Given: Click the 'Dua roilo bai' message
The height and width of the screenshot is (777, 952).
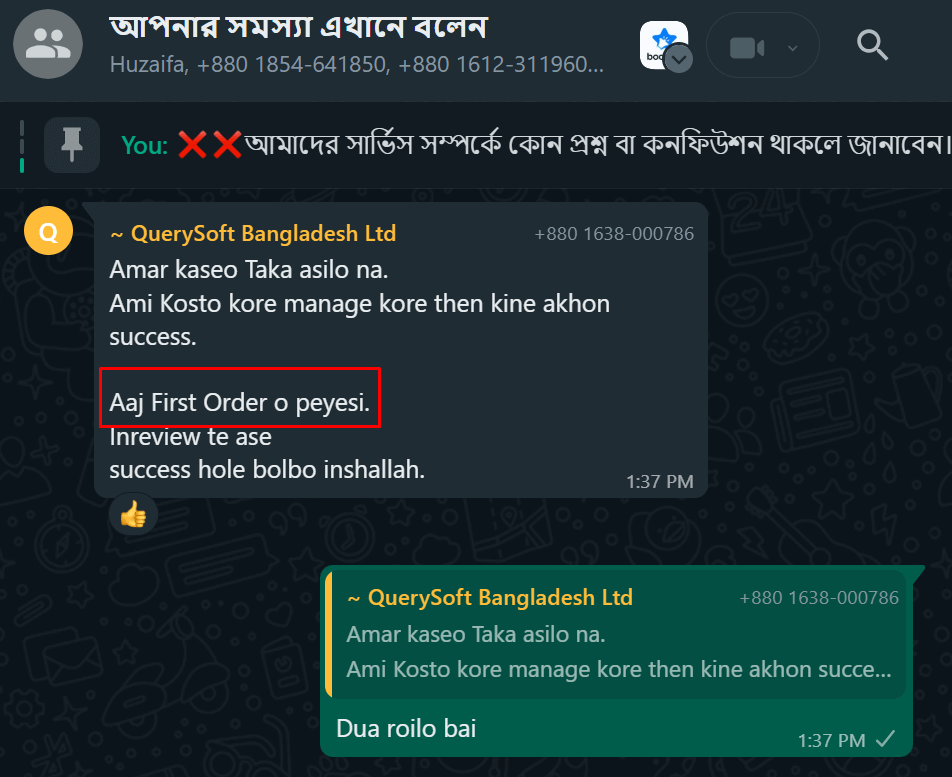Looking at the screenshot, I should [406, 728].
